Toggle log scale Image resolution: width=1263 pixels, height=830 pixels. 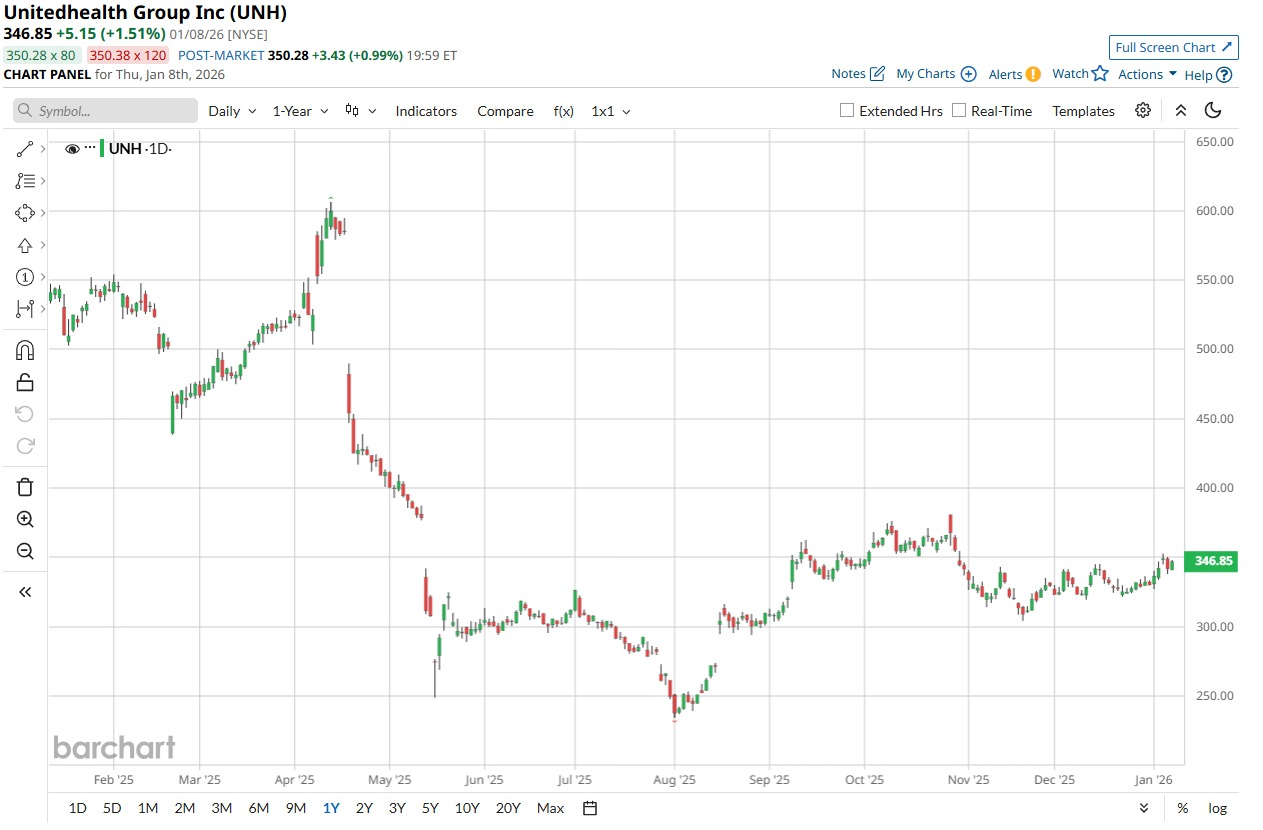coord(1217,808)
